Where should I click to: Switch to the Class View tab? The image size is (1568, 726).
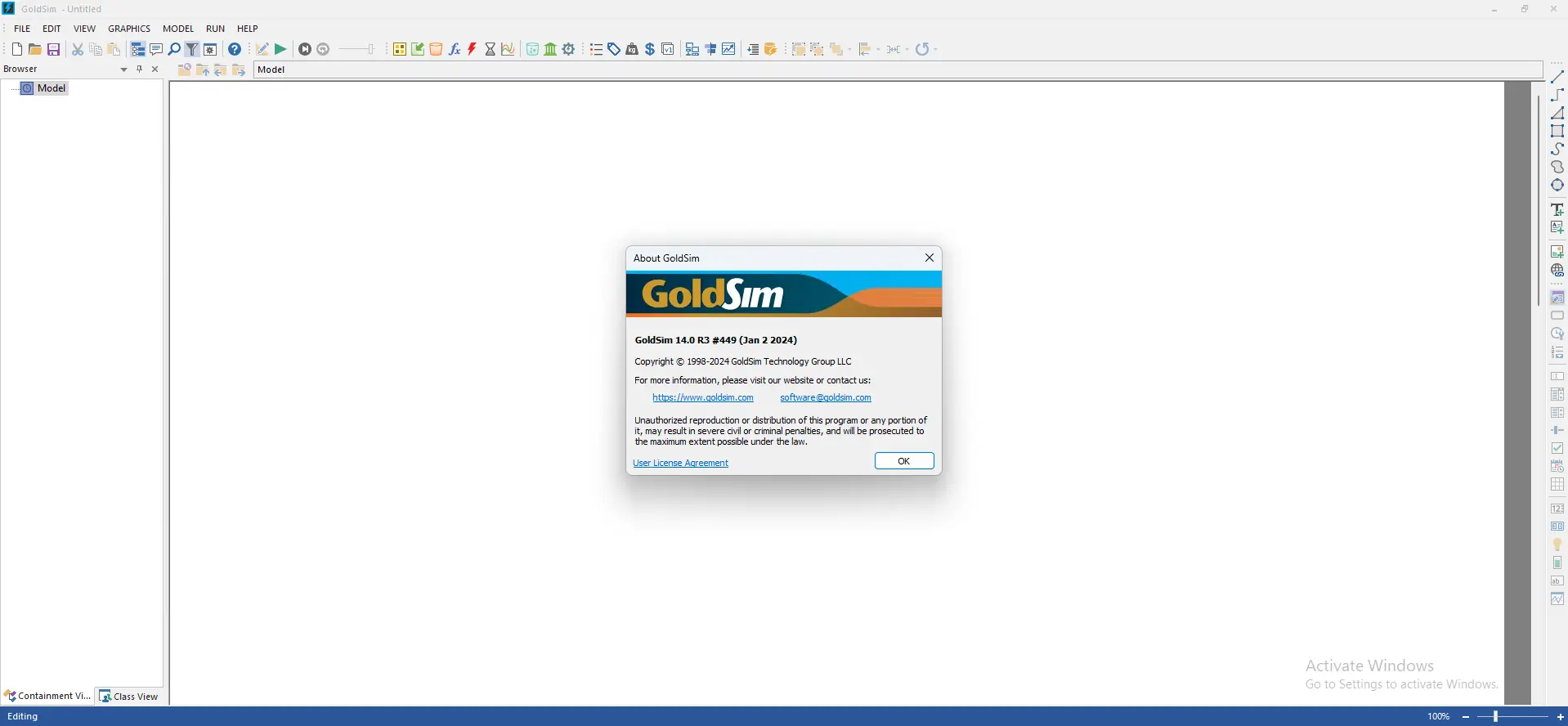coord(129,697)
